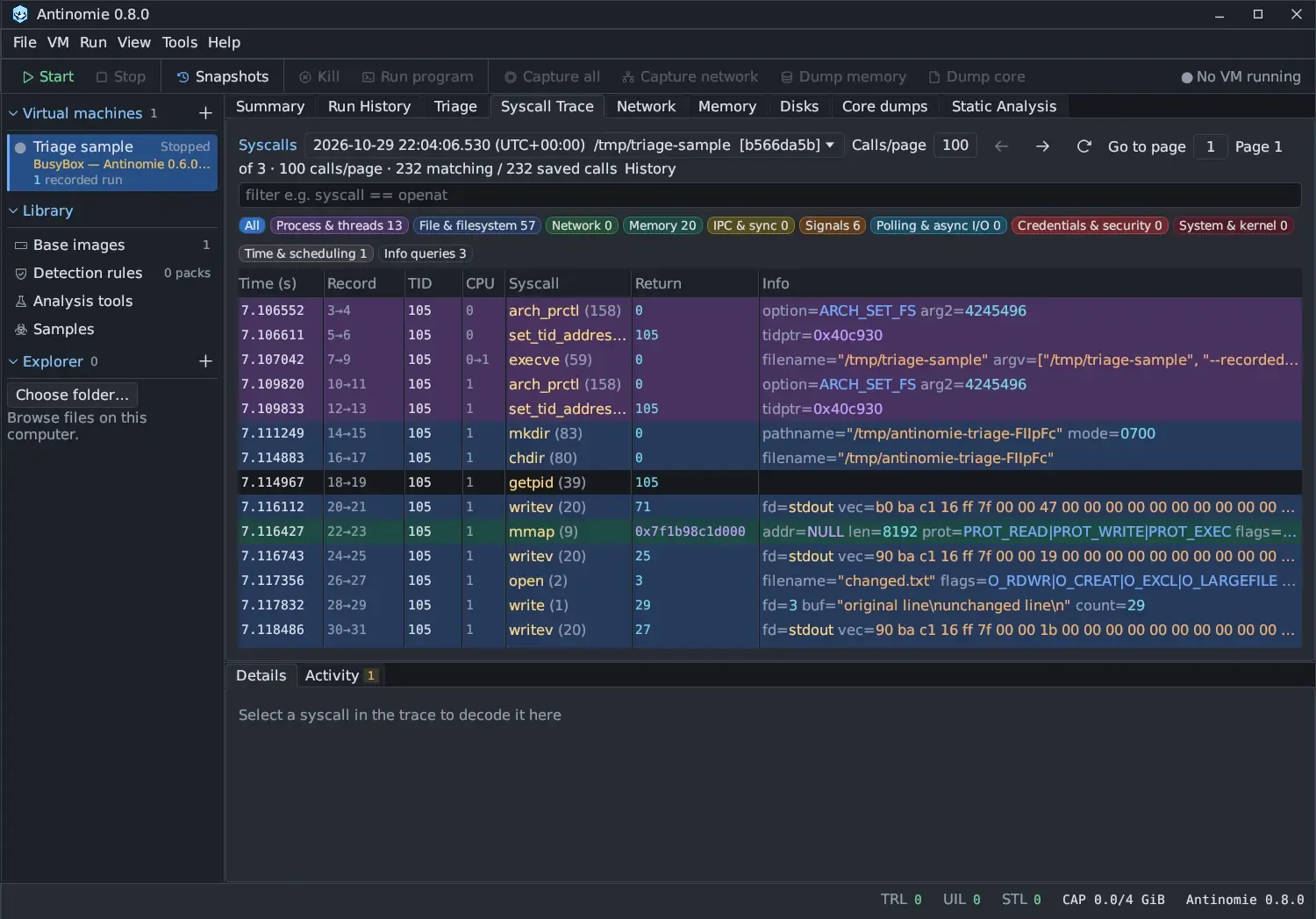Focus the syscall filter input field

pos(769,195)
